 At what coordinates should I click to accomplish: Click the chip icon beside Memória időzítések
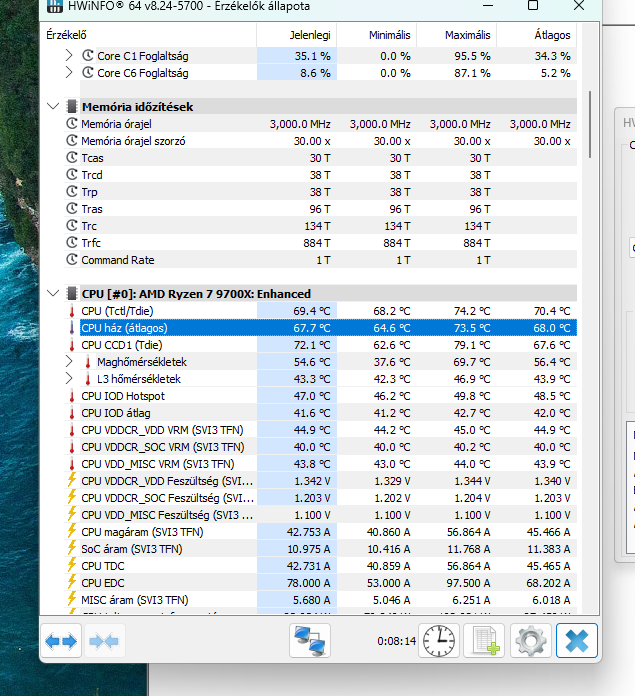click(71, 107)
